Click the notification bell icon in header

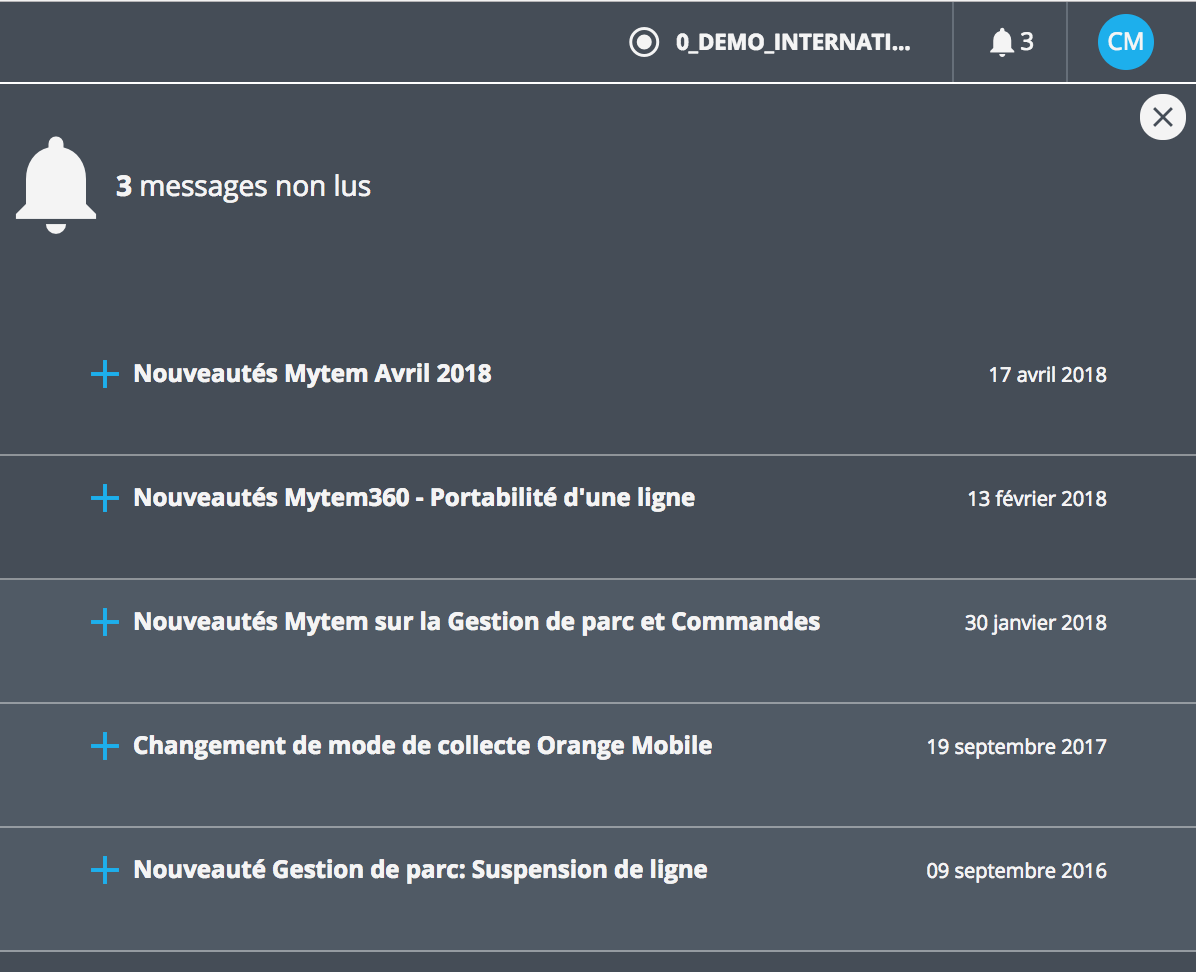pyautogui.click(x=1001, y=42)
